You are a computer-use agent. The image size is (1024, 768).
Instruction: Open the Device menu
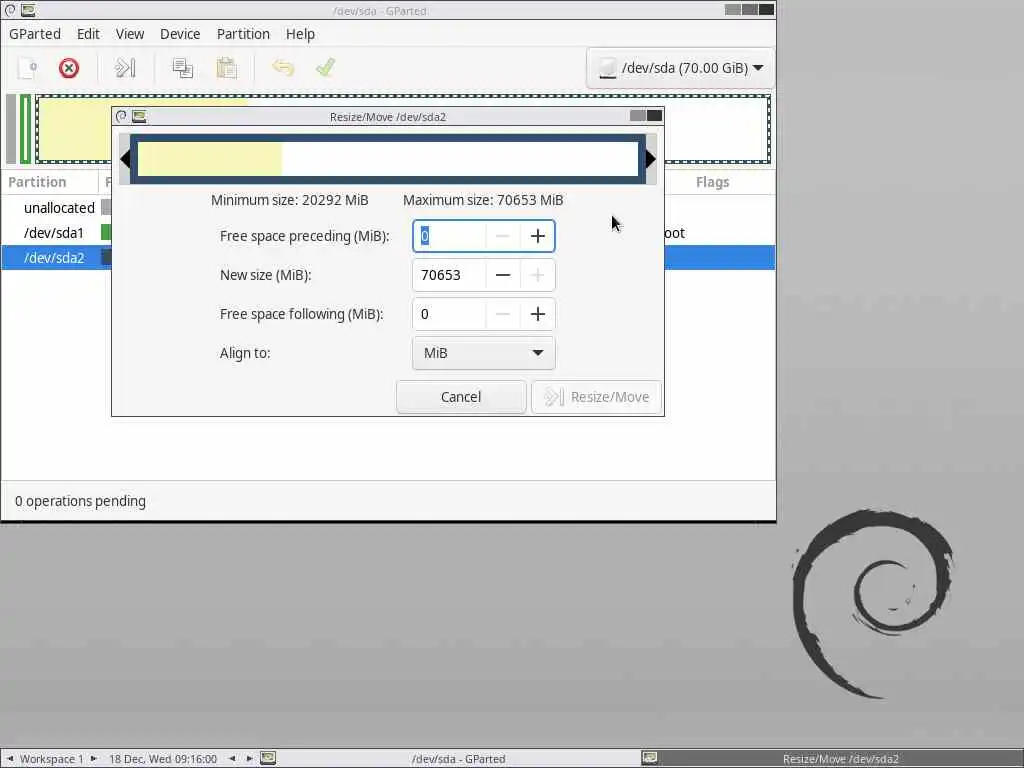pos(180,34)
